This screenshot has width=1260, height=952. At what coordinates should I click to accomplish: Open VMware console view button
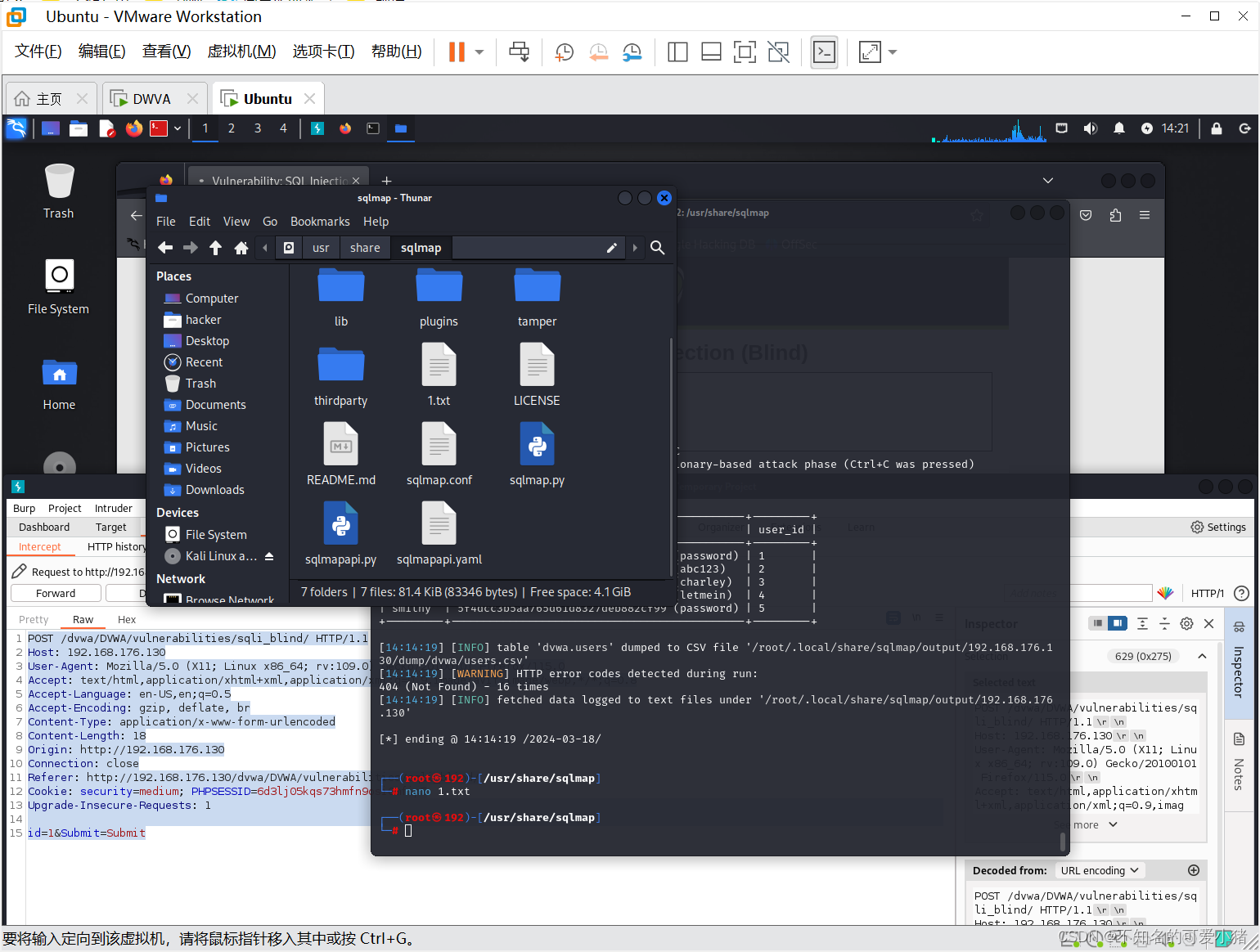[x=824, y=52]
